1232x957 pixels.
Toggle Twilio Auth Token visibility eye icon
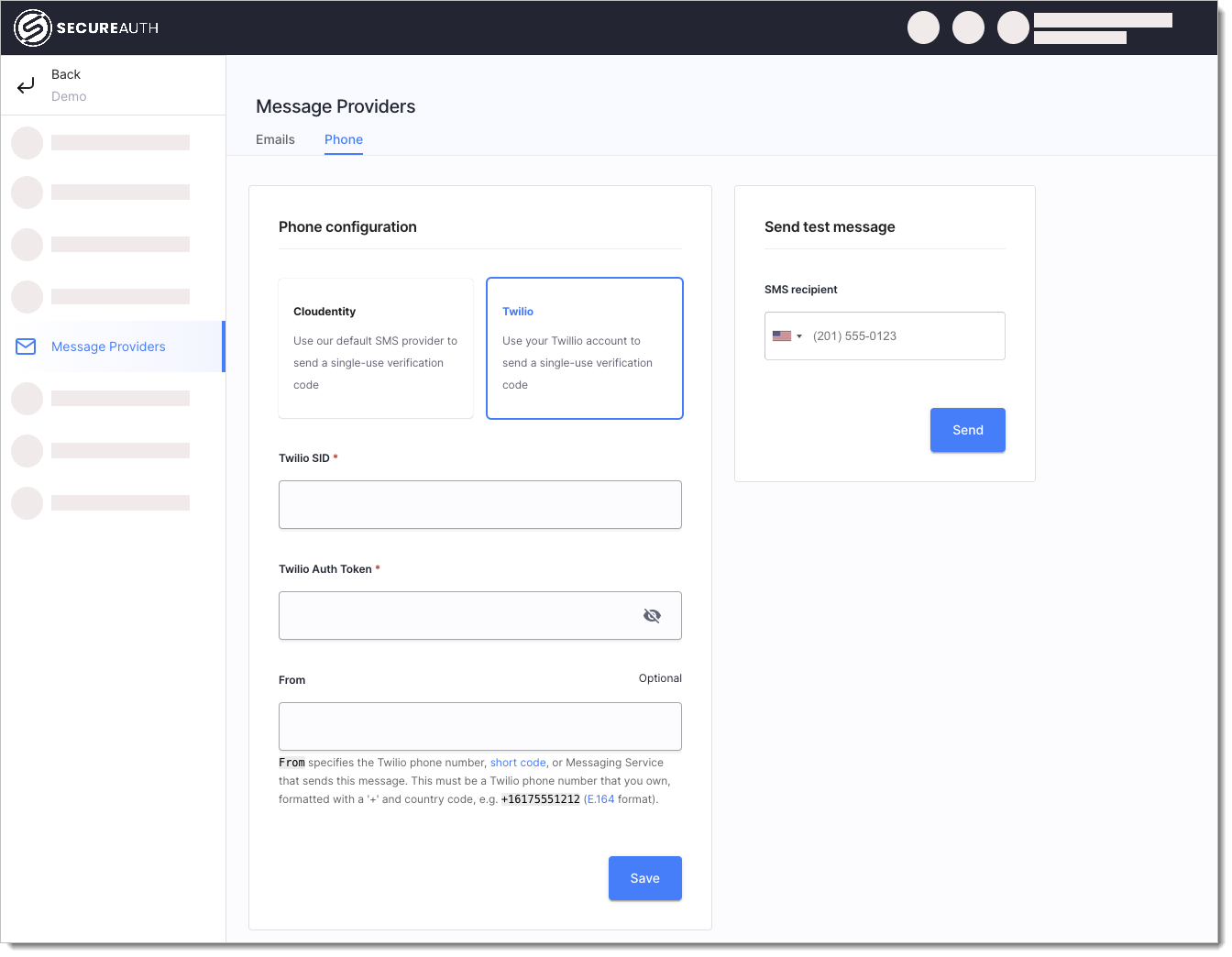pyautogui.click(x=652, y=616)
